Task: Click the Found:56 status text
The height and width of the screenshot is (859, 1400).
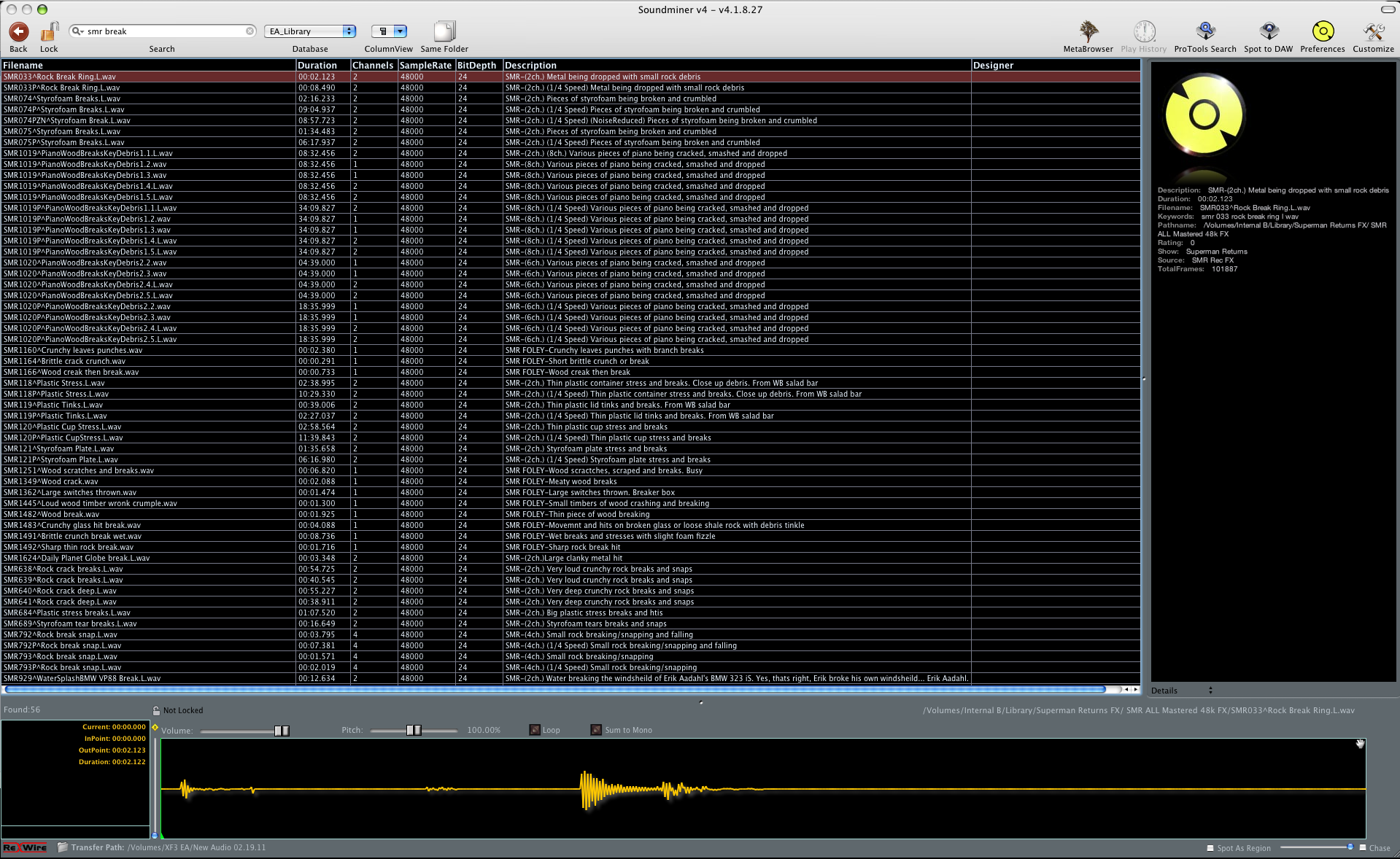Action: [x=22, y=710]
